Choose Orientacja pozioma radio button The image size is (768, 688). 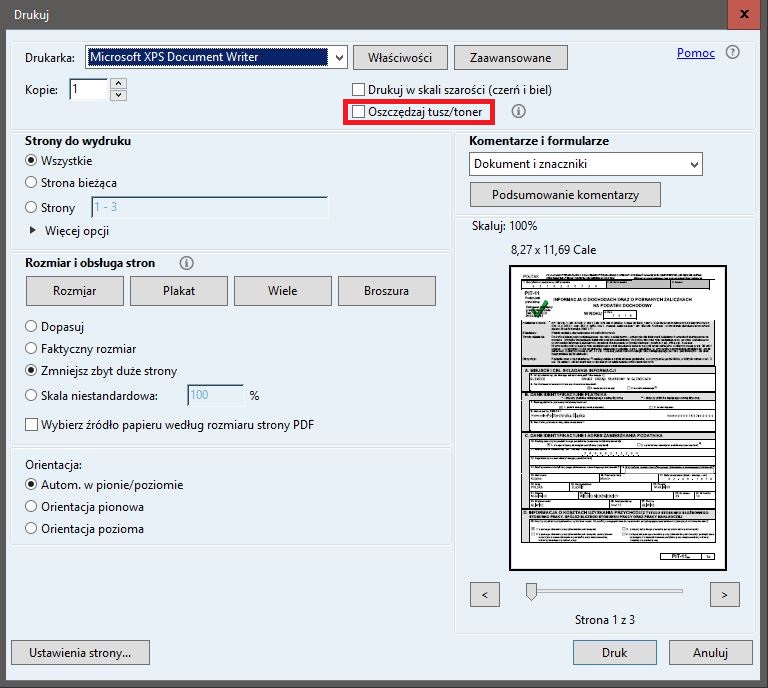[x=32, y=528]
